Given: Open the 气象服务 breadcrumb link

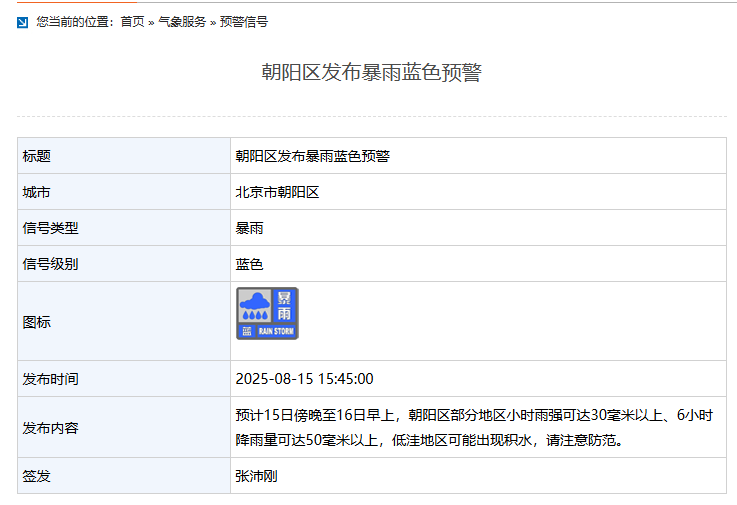Looking at the screenshot, I should tap(182, 22).
